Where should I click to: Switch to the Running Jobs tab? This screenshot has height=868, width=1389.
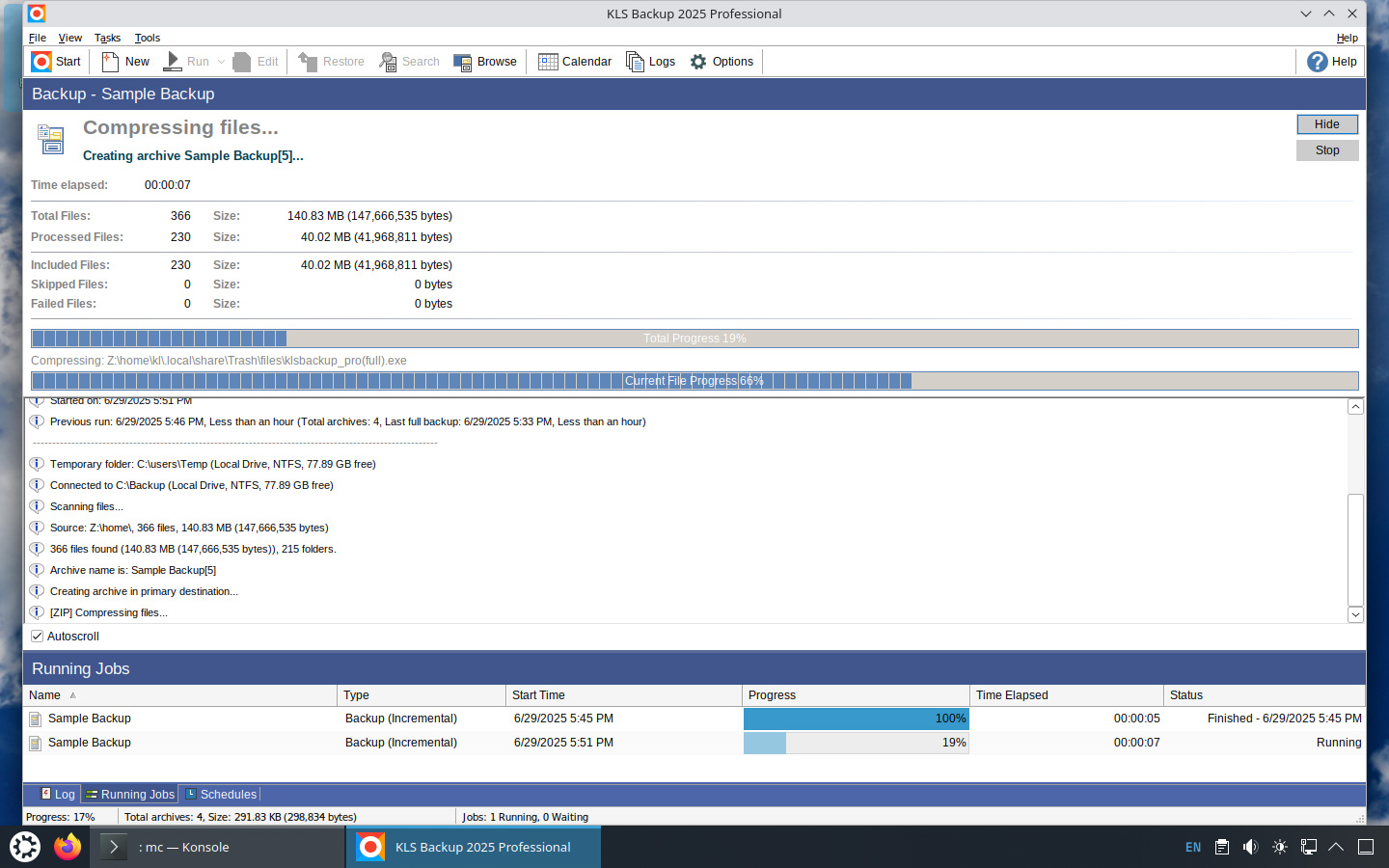[x=130, y=795]
